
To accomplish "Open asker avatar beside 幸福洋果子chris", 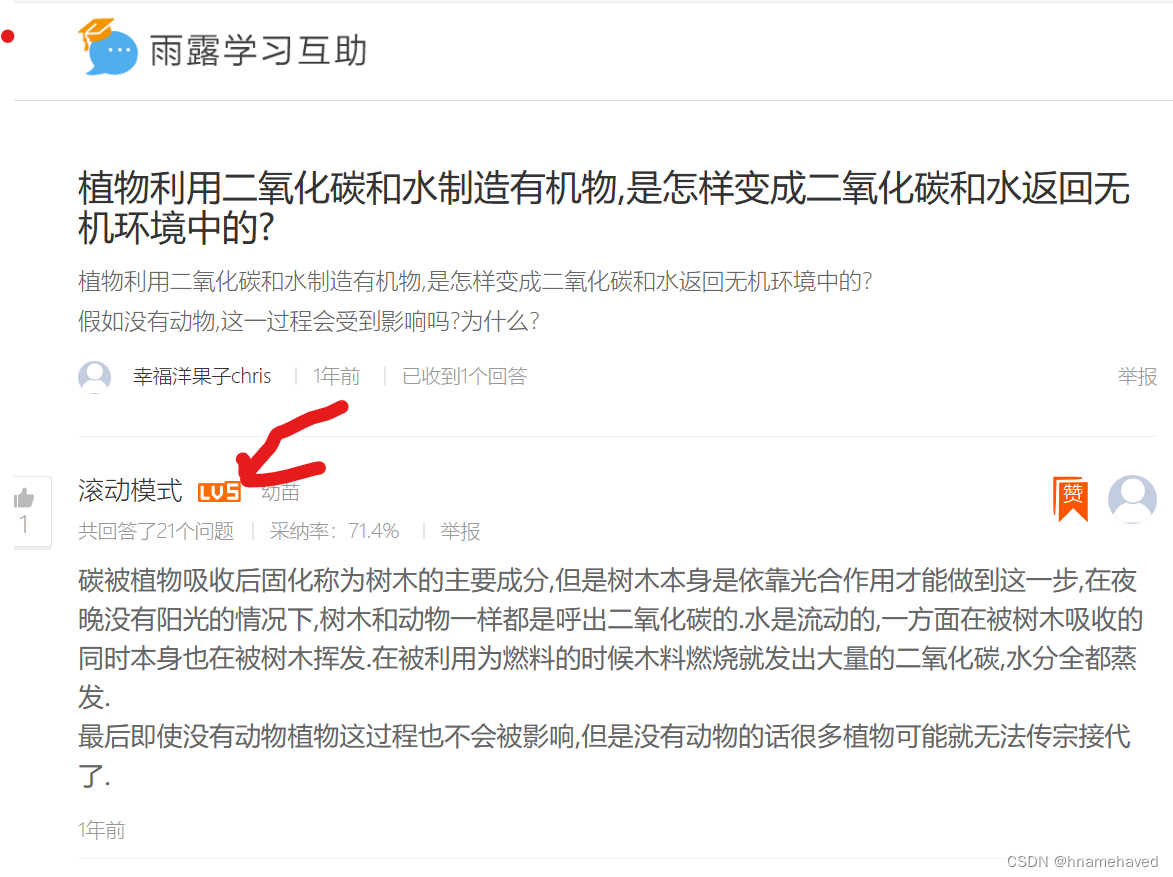I will tap(95, 376).
